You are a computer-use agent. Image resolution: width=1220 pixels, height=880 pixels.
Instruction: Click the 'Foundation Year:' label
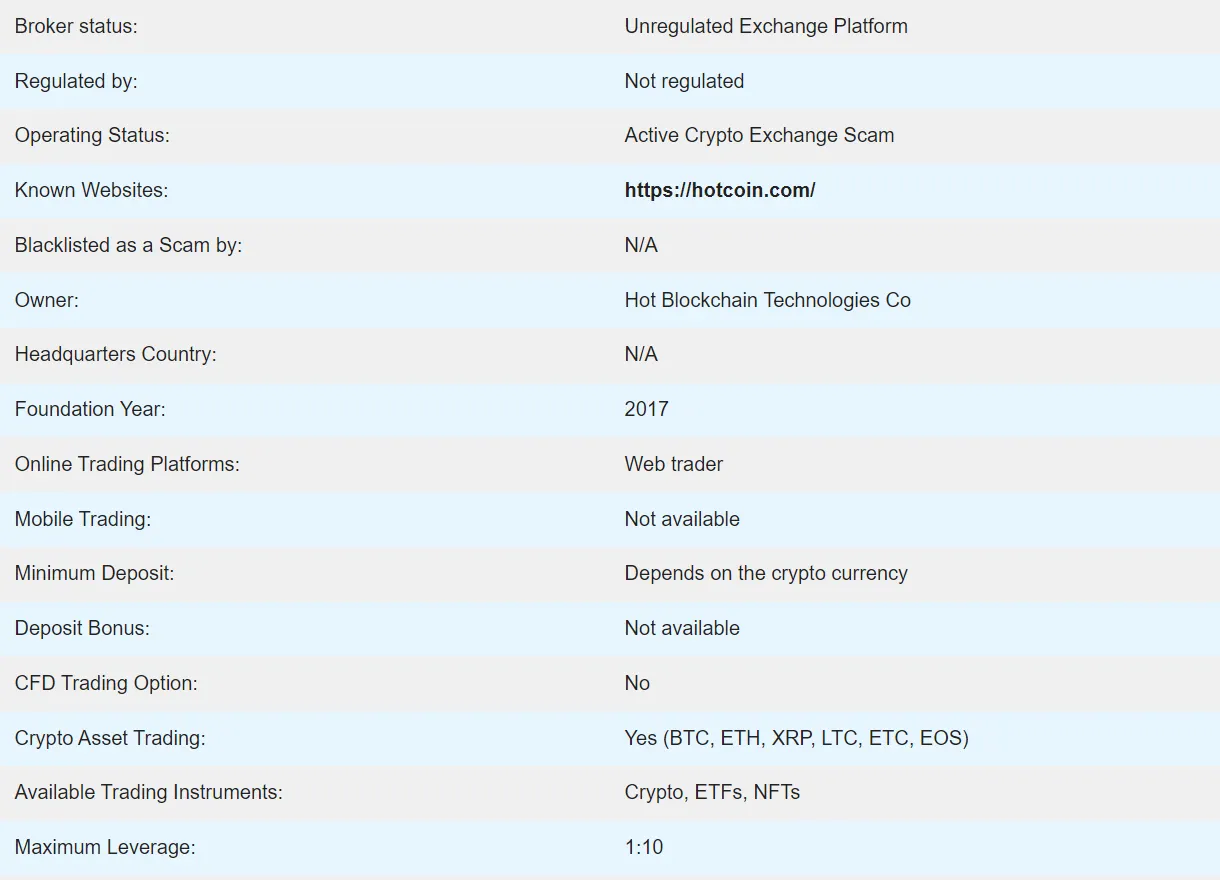[x=90, y=409]
